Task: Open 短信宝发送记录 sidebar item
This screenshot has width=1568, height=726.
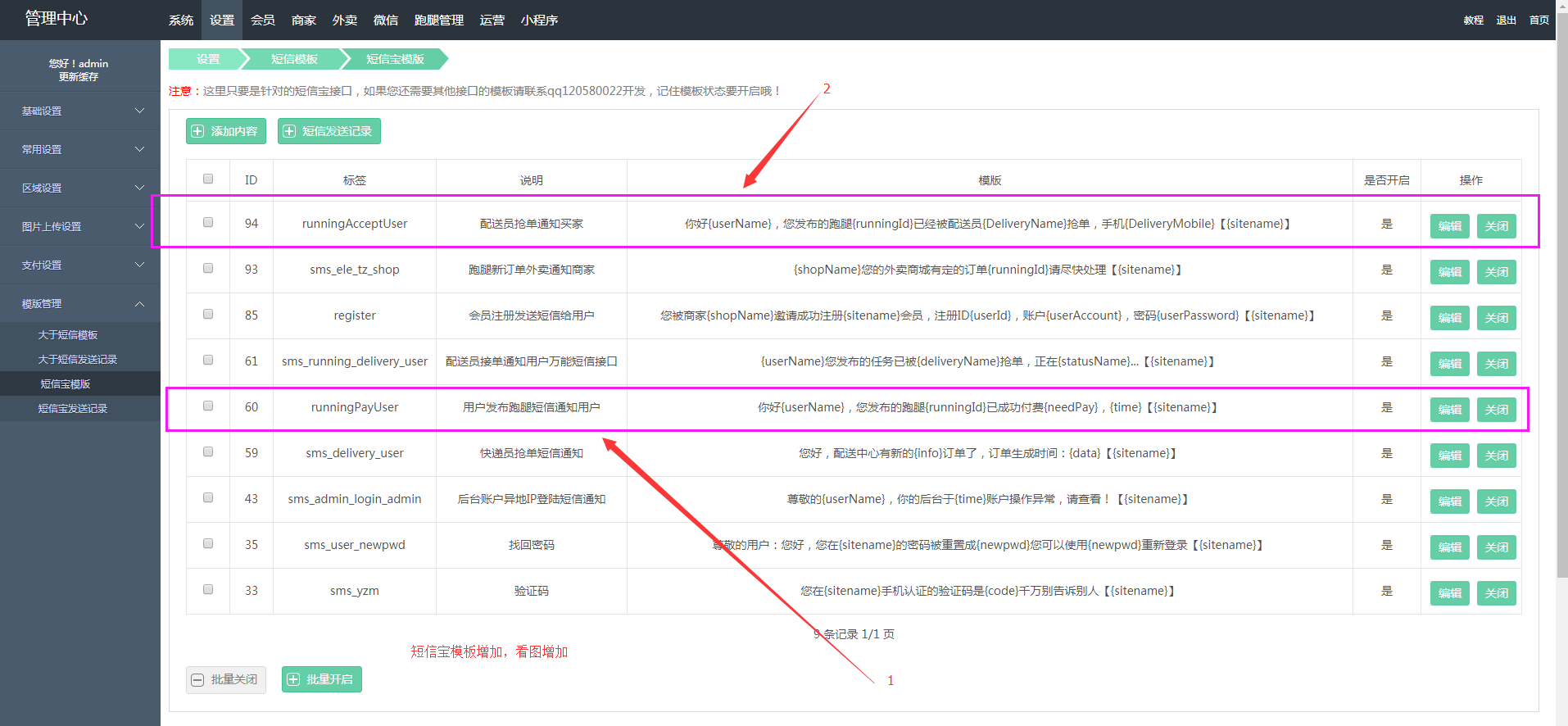Action: (80, 408)
